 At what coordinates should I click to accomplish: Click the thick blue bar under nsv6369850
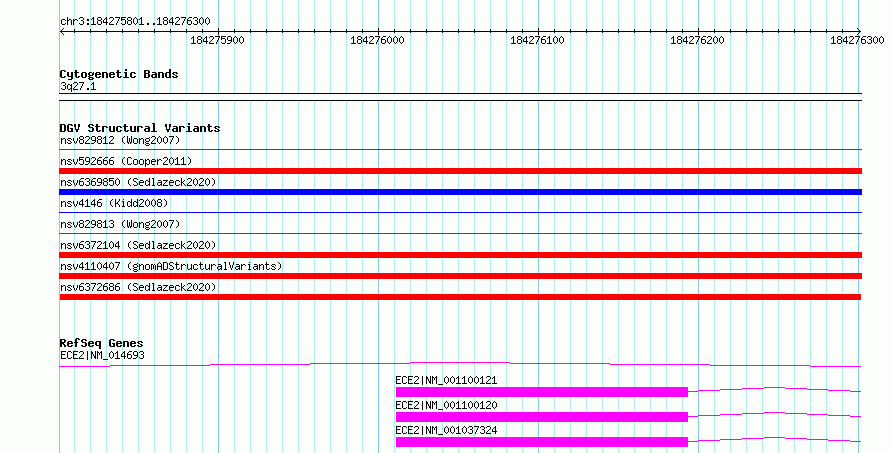pyautogui.click(x=460, y=192)
